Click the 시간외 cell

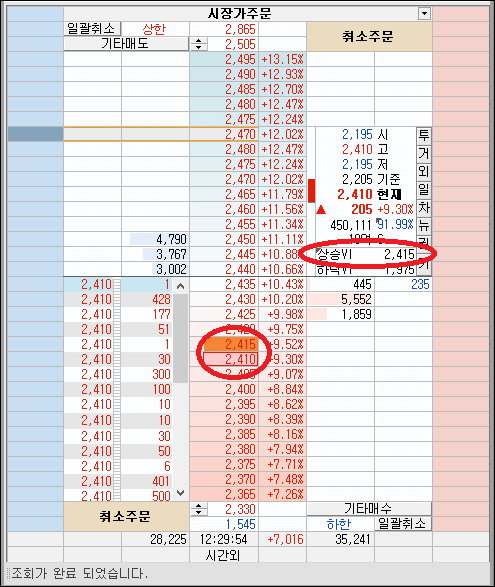223,555
